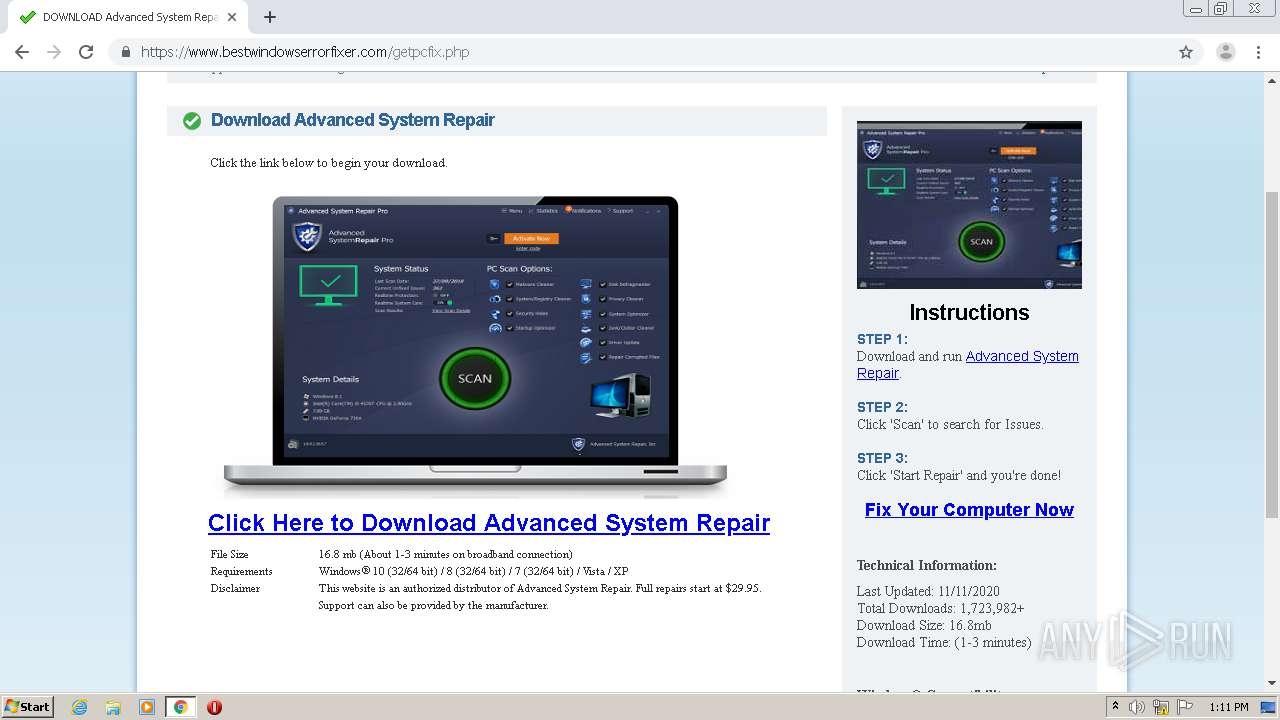Viewport: 1280px width, 720px height.
Task: Switch to Chrome on the taskbar
Action: 181,707
